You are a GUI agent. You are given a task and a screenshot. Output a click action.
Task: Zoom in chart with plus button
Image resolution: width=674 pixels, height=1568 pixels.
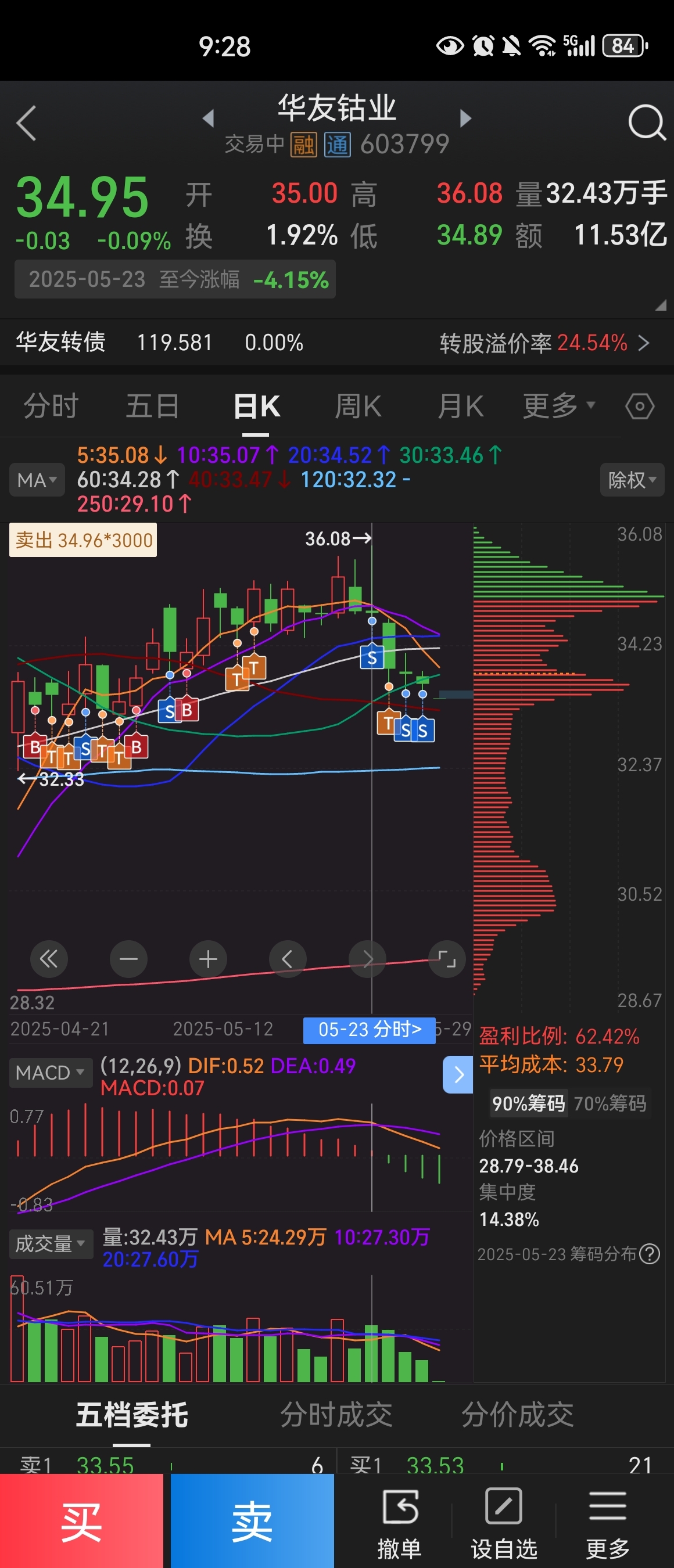tap(208, 959)
